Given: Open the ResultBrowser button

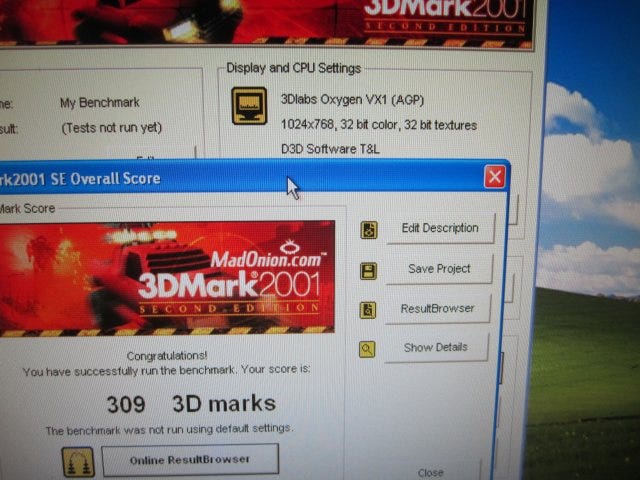Looking at the screenshot, I should tap(438, 309).
